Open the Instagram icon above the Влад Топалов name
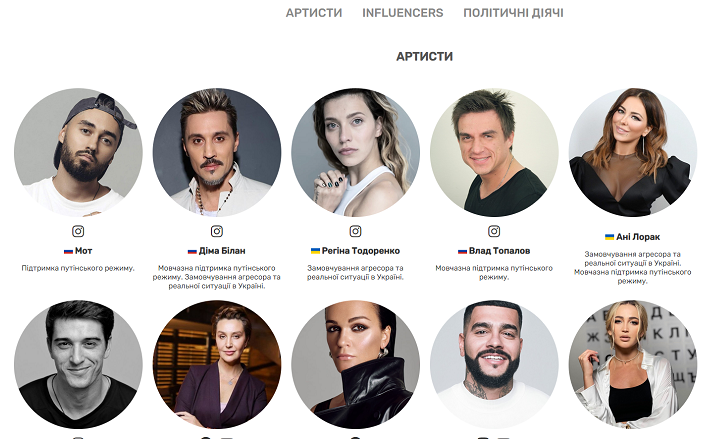The width and height of the screenshot is (704, 439). click(494, 231)
